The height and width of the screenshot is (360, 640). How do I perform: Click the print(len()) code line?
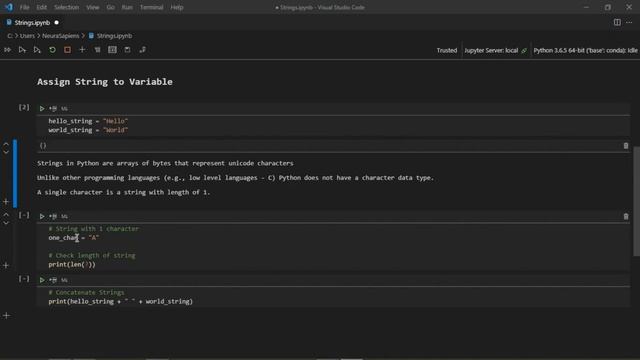(72, 264)
